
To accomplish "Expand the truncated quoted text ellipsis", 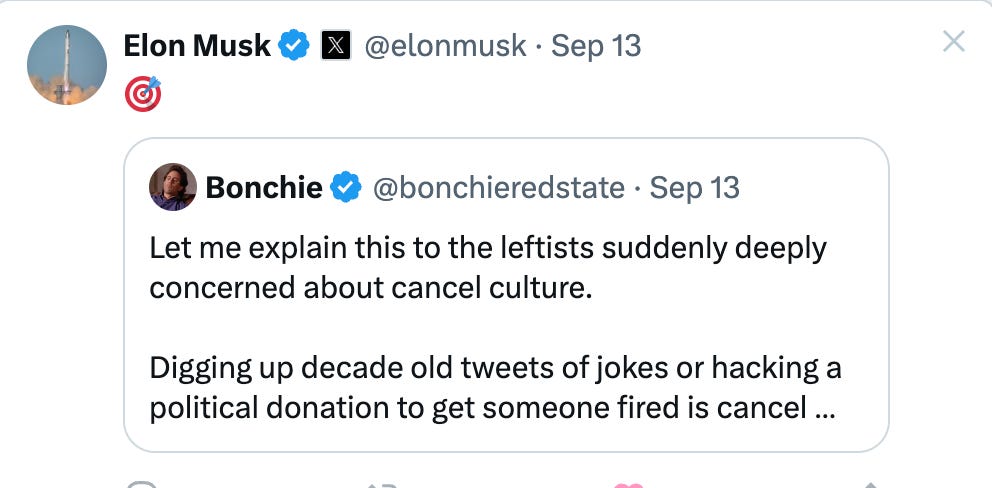I will (x=825, y=408).
